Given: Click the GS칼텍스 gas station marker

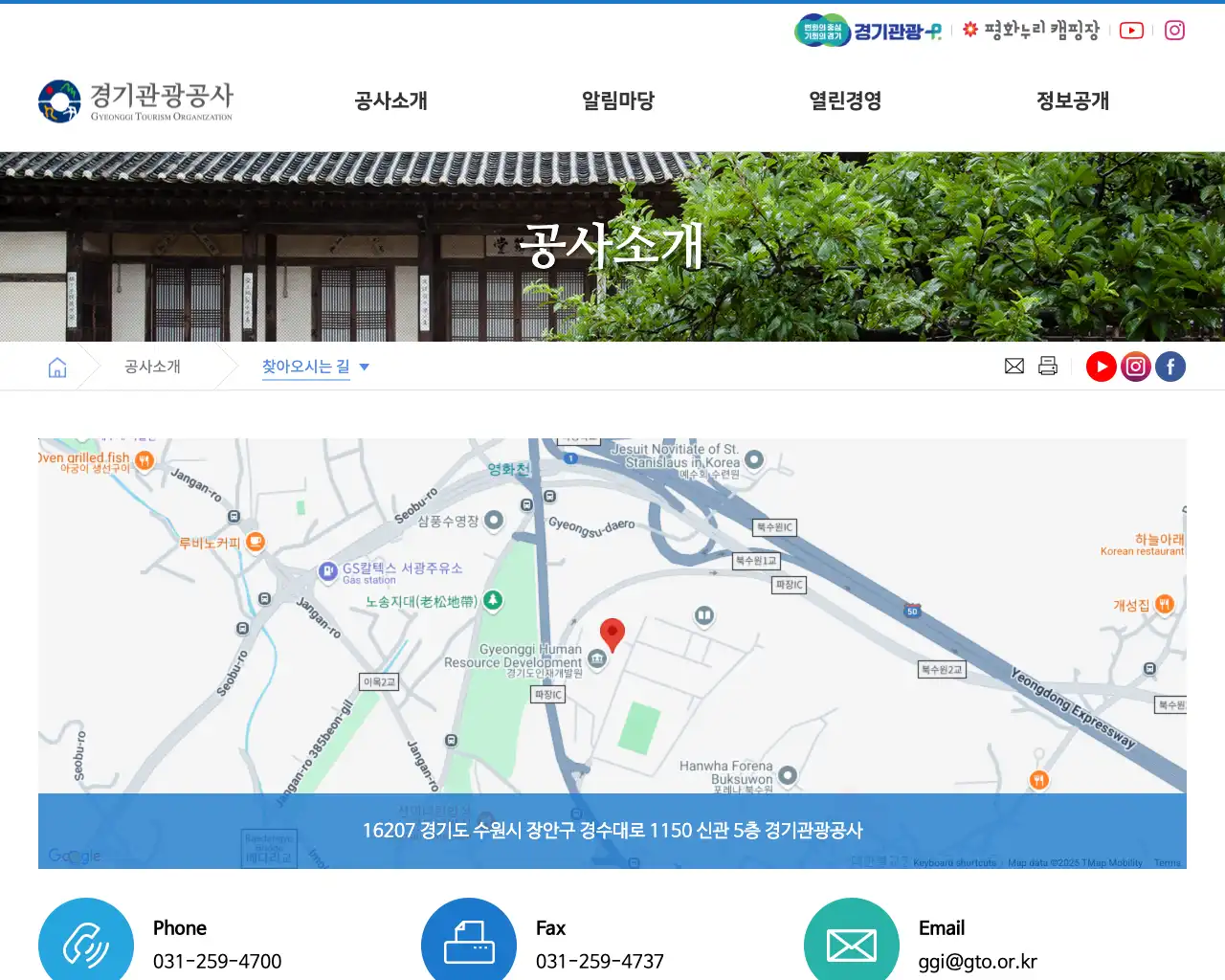Looking at the screenshot, I should pos(328,571).
